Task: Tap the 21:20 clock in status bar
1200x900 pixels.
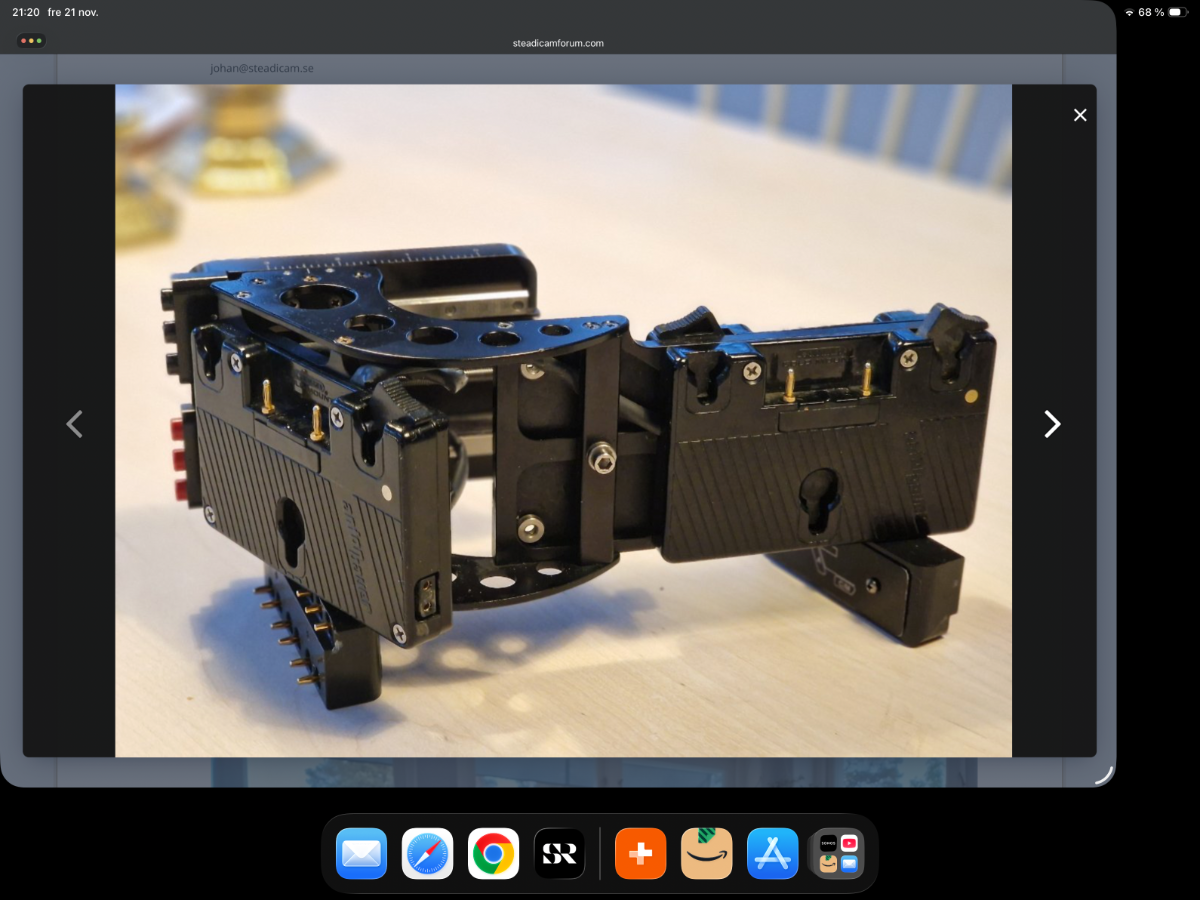Action: [25, 12]
